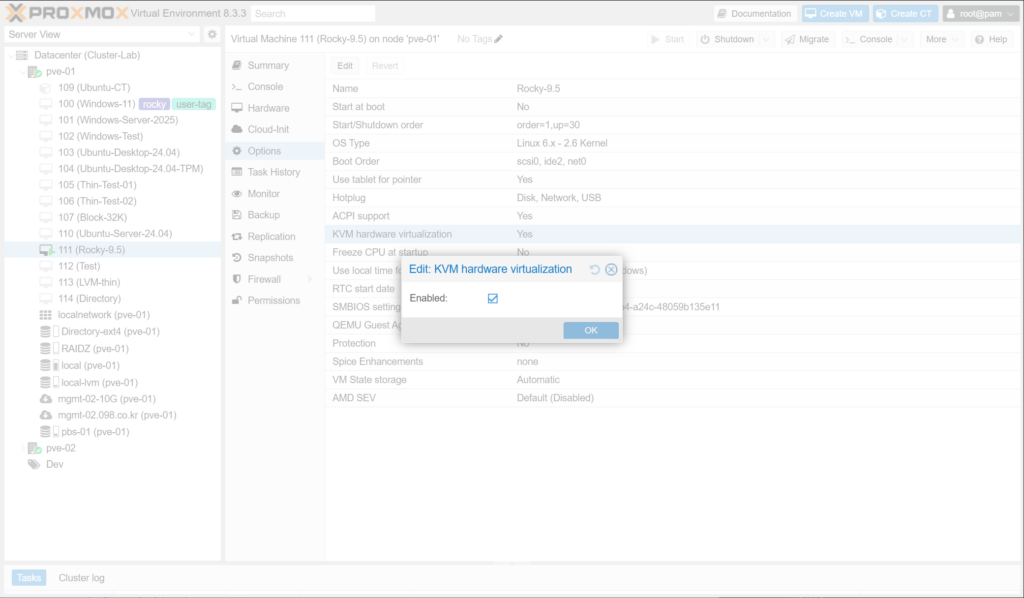The width and height of the screenshot is (1024, 598).
Task: Open Replication settings for the VM
Action: point(271,237)
